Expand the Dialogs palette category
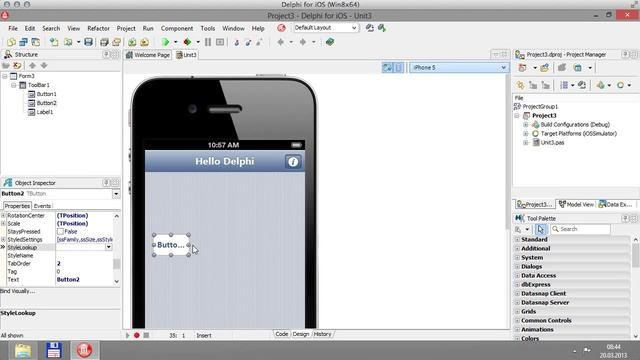Image resolution: width=640 pixels, height=360 pixels. pos(517,267)
